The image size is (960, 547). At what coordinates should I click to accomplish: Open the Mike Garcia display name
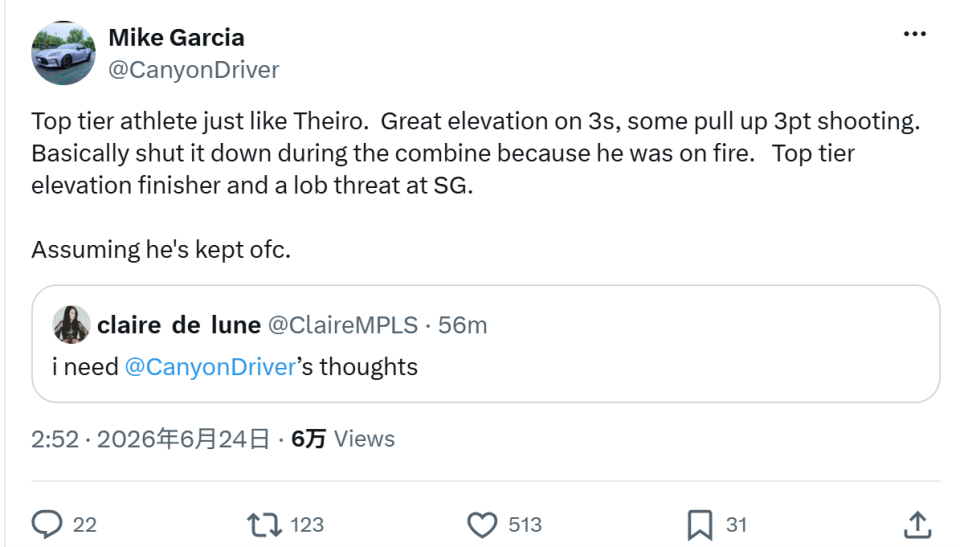pyautogui.click(x=176, y=37)
